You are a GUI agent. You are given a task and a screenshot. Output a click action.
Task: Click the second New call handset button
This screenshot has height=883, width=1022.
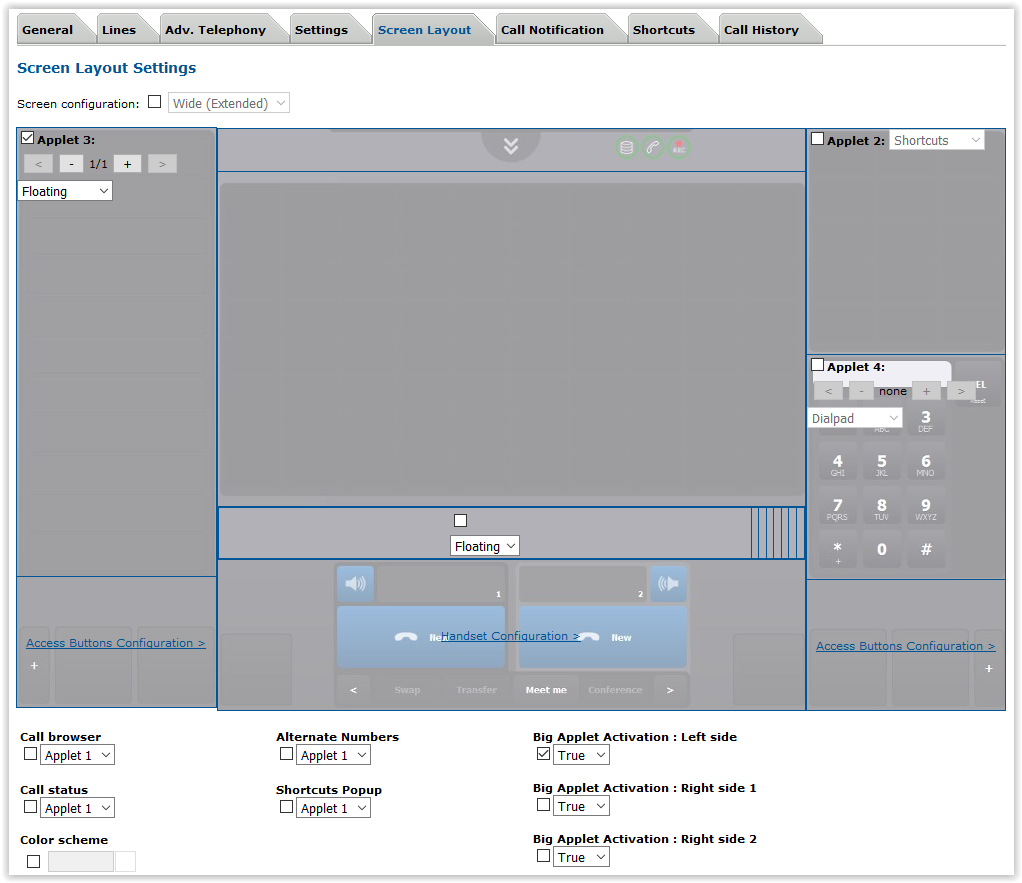pyautogui.click(x=603, y=637)
